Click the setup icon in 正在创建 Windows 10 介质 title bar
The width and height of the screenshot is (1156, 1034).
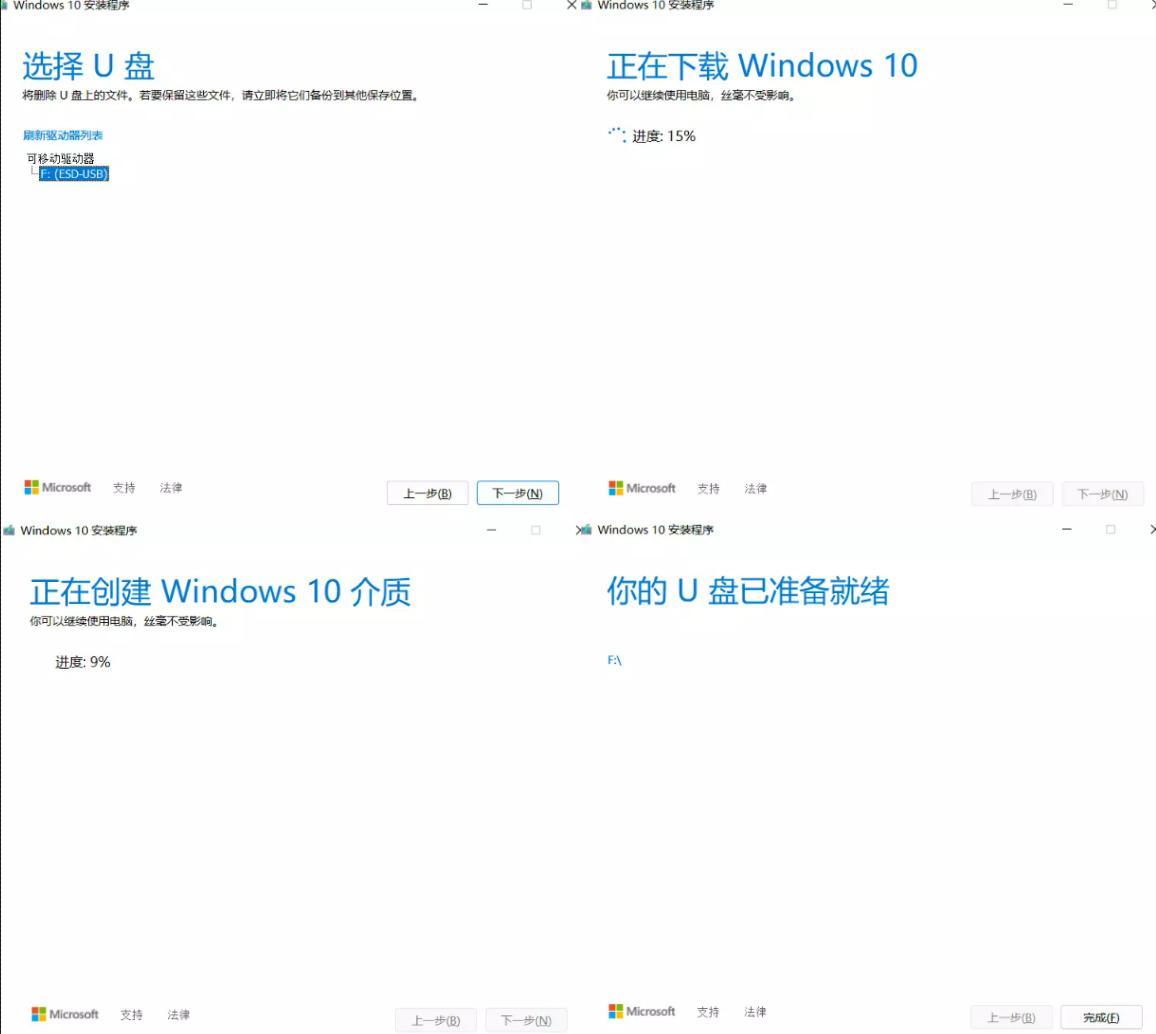(x=8, y=529)
